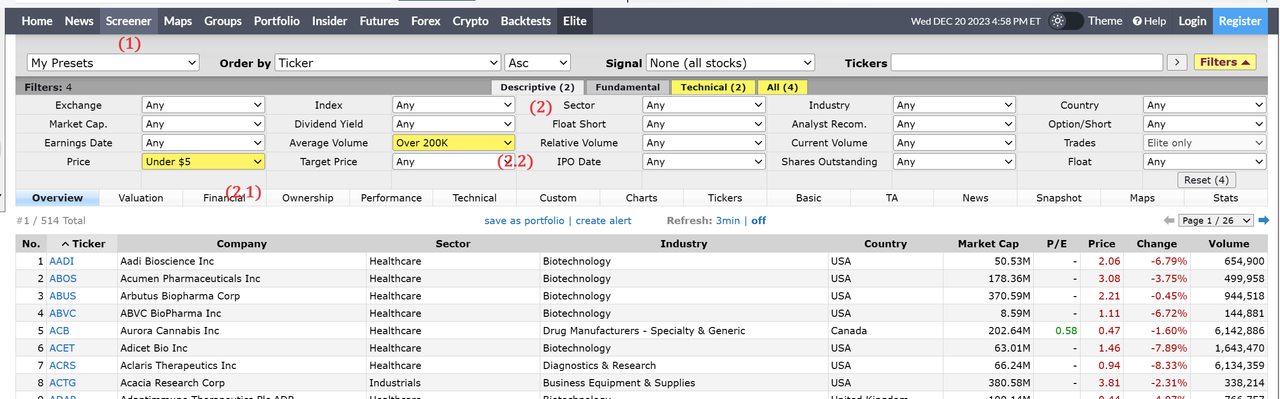The height and width of the screenshot is (399, 1280).
Task: Open the Earnings Date filter dropdown
Action: coord(204,143)
